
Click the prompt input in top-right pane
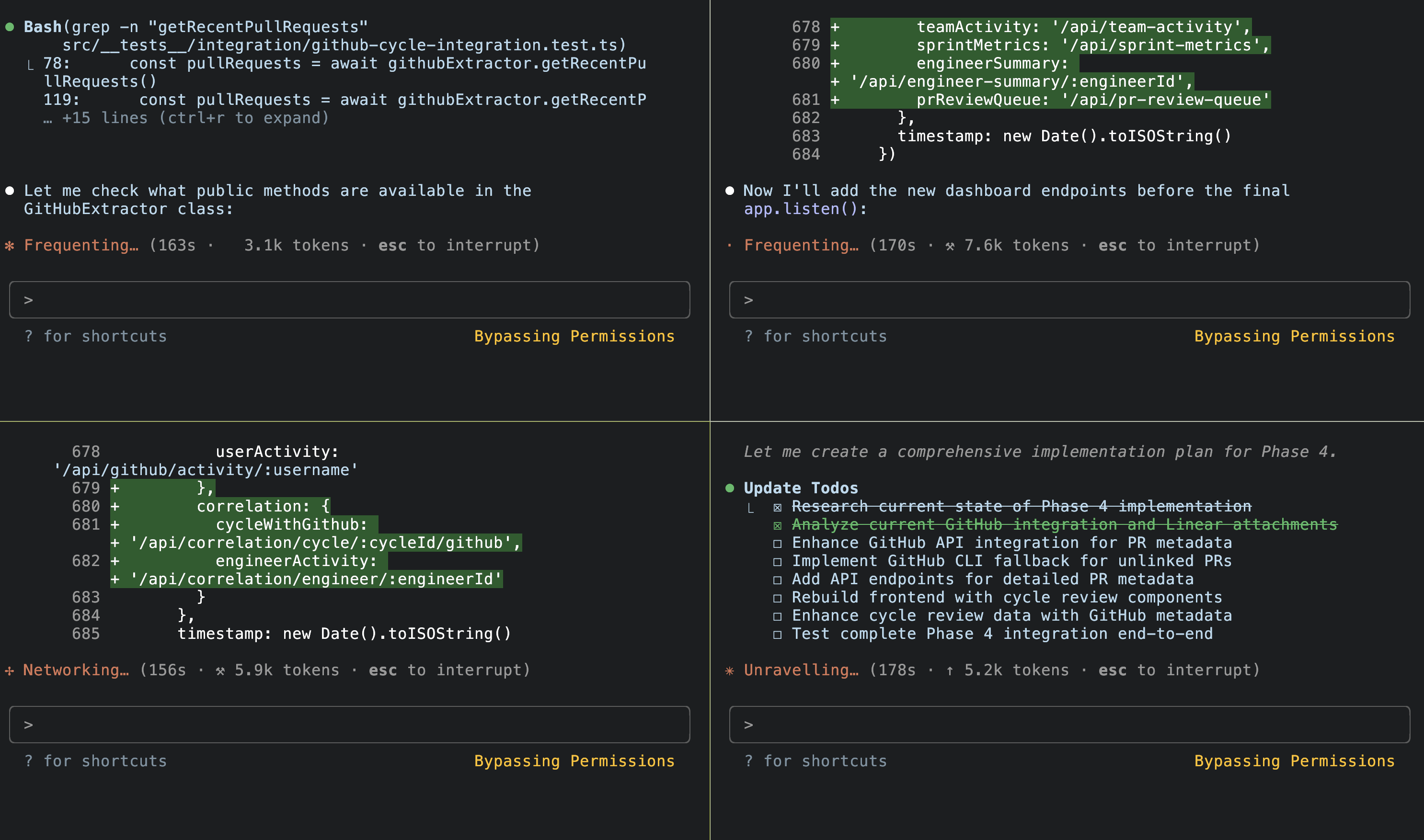click(1069, 300)
